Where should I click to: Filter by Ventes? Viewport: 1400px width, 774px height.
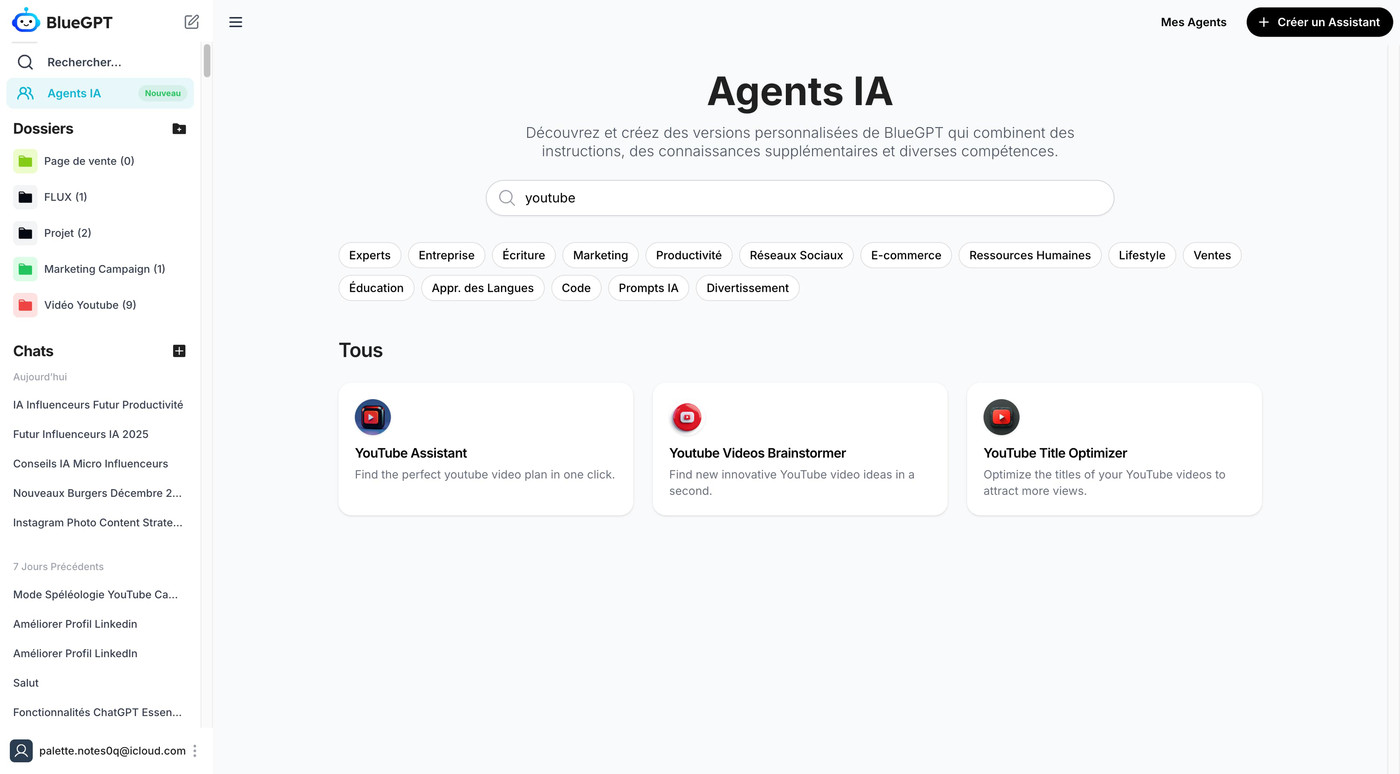1212,255
